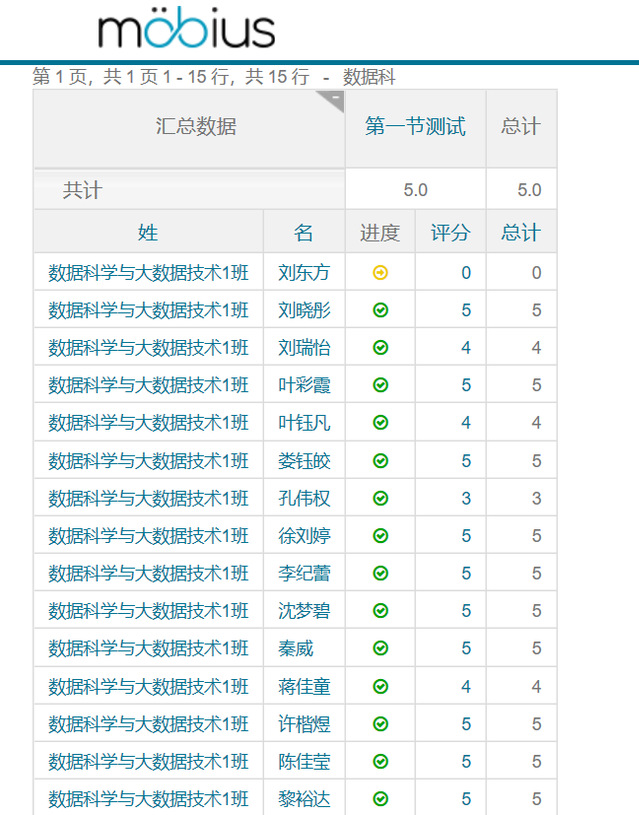Click the score 4 for 叶钰凡

point(466,423)
